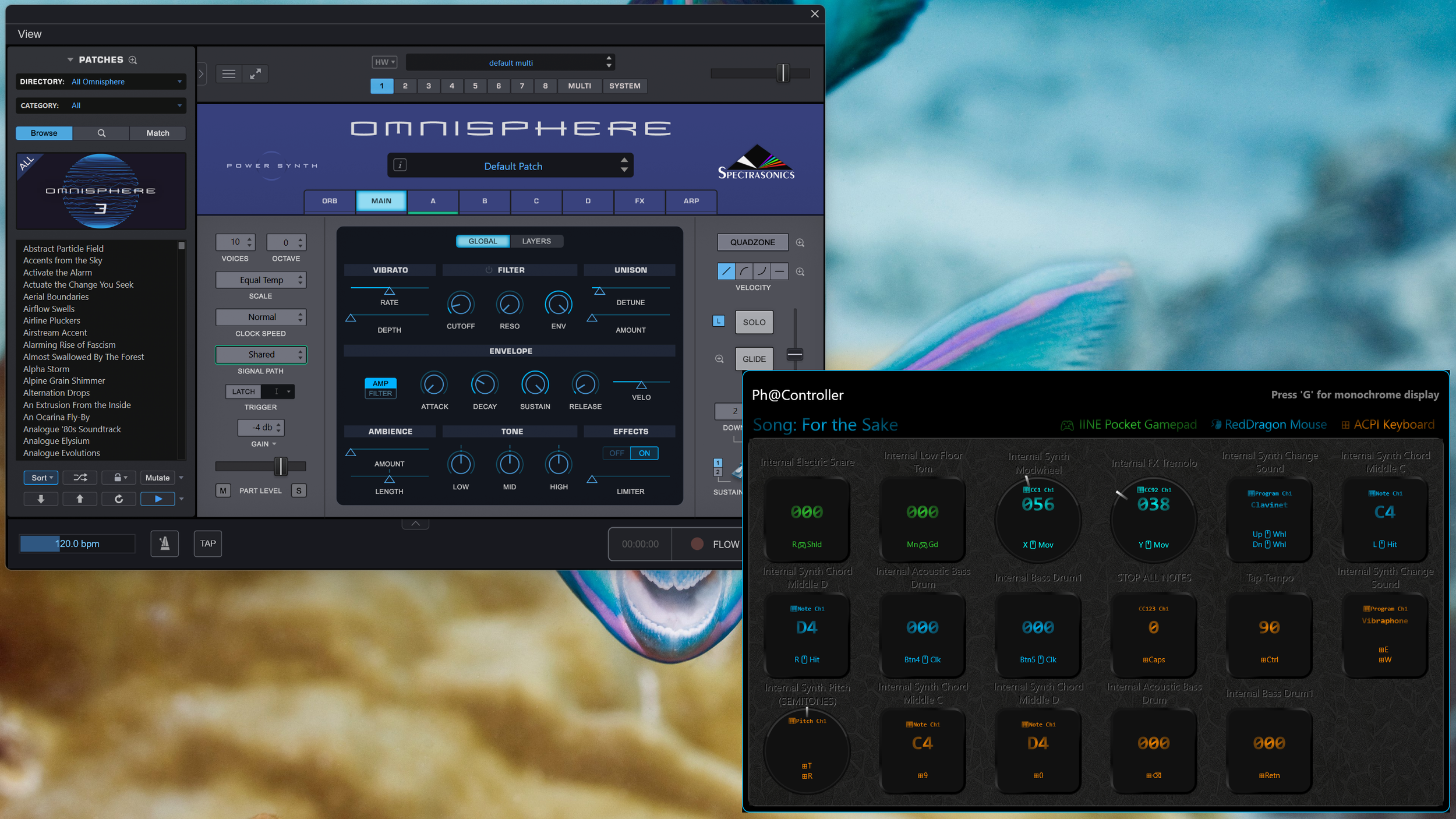The image size is (1456, 819).
Task: Click the GLIDE button
Action: (x=754, y=359)
